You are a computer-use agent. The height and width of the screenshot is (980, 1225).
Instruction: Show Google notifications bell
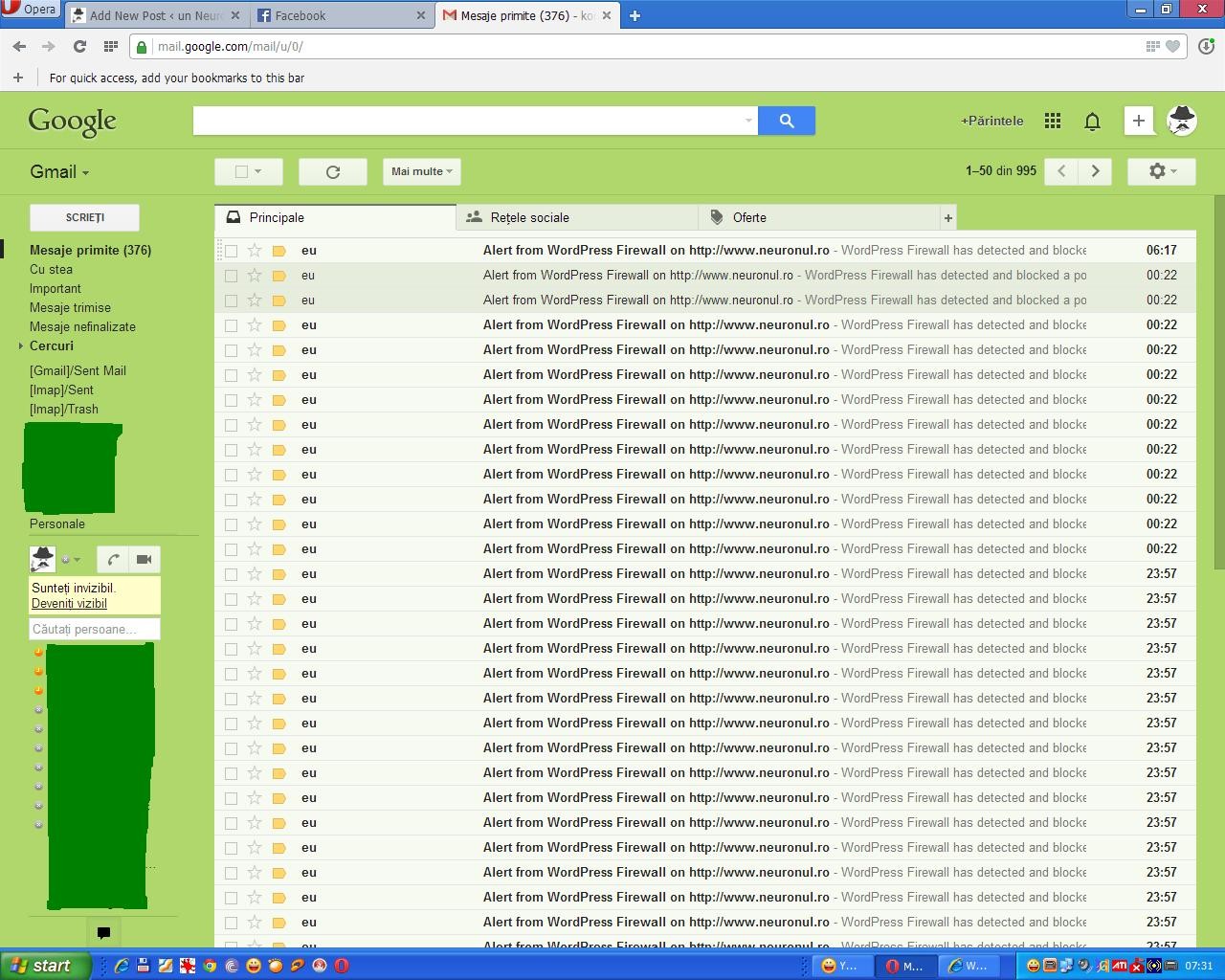tap(1092, 121)
